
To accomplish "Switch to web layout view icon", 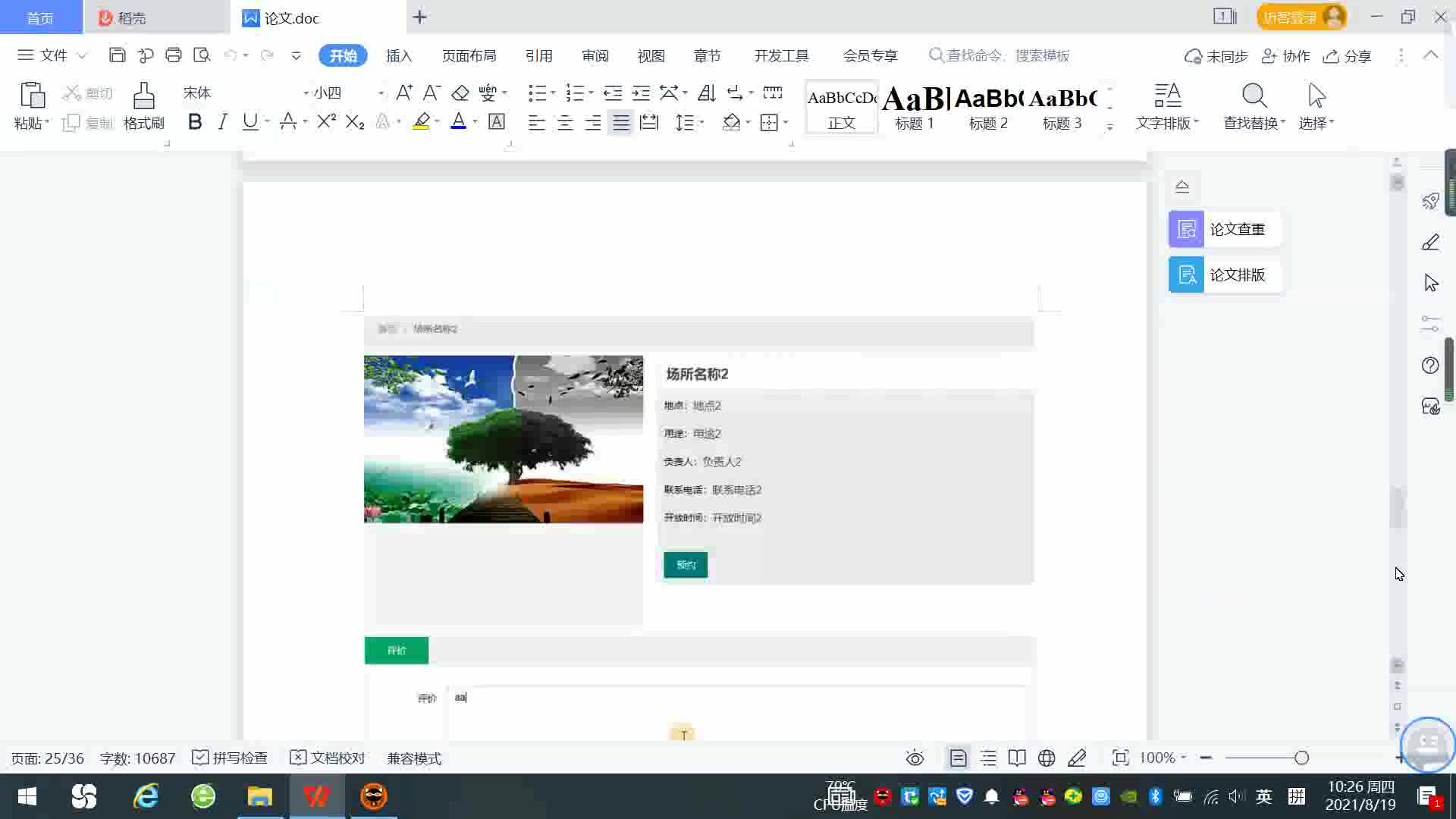I will (1046, 758).
